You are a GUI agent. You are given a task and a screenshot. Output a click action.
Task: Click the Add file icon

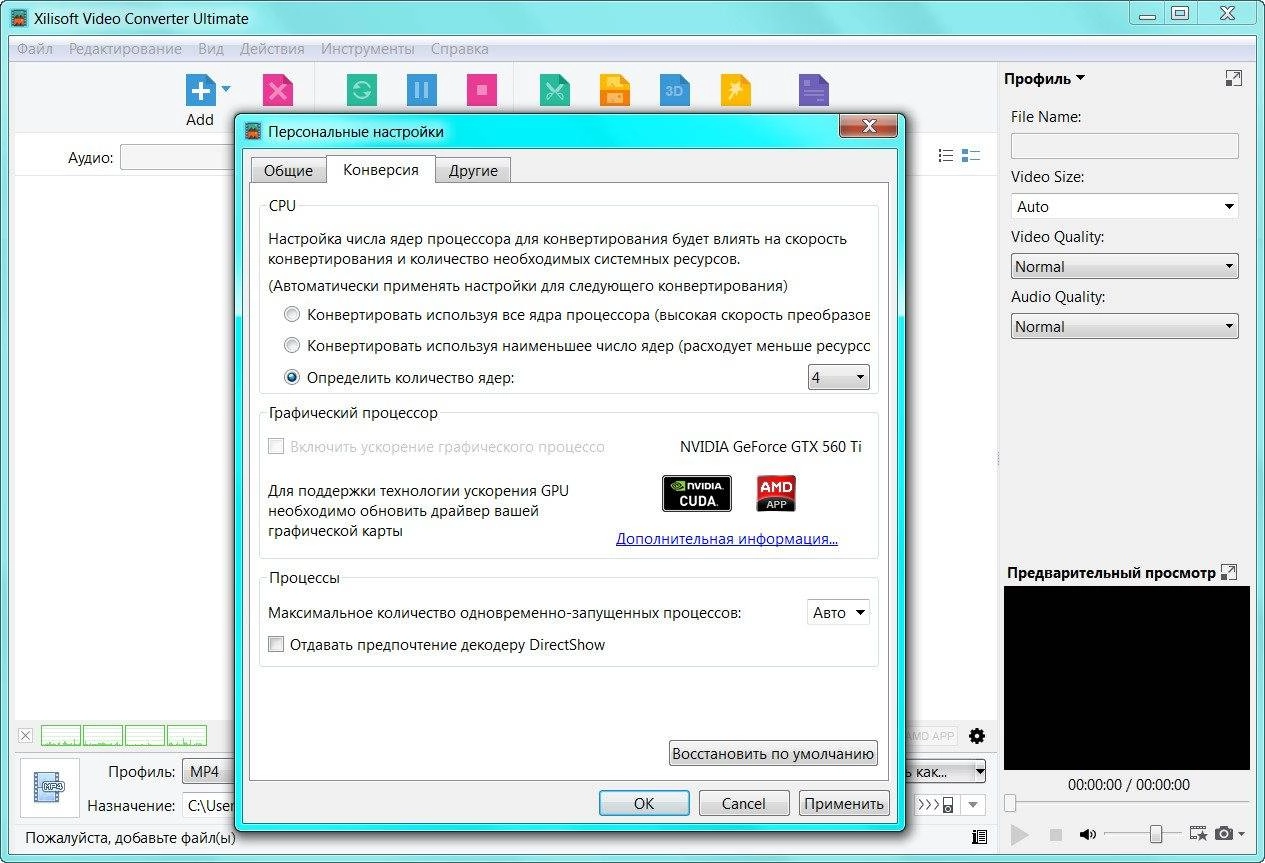[x=200, y=91]
